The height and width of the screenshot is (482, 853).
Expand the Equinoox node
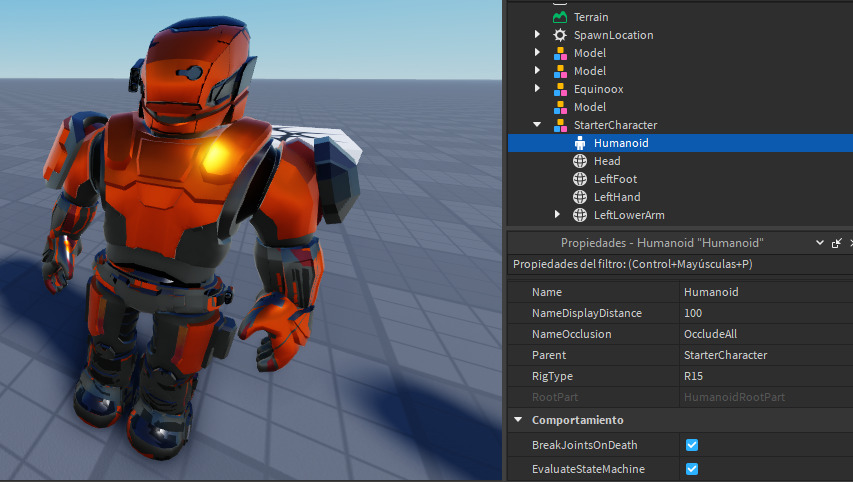[537, 88]
